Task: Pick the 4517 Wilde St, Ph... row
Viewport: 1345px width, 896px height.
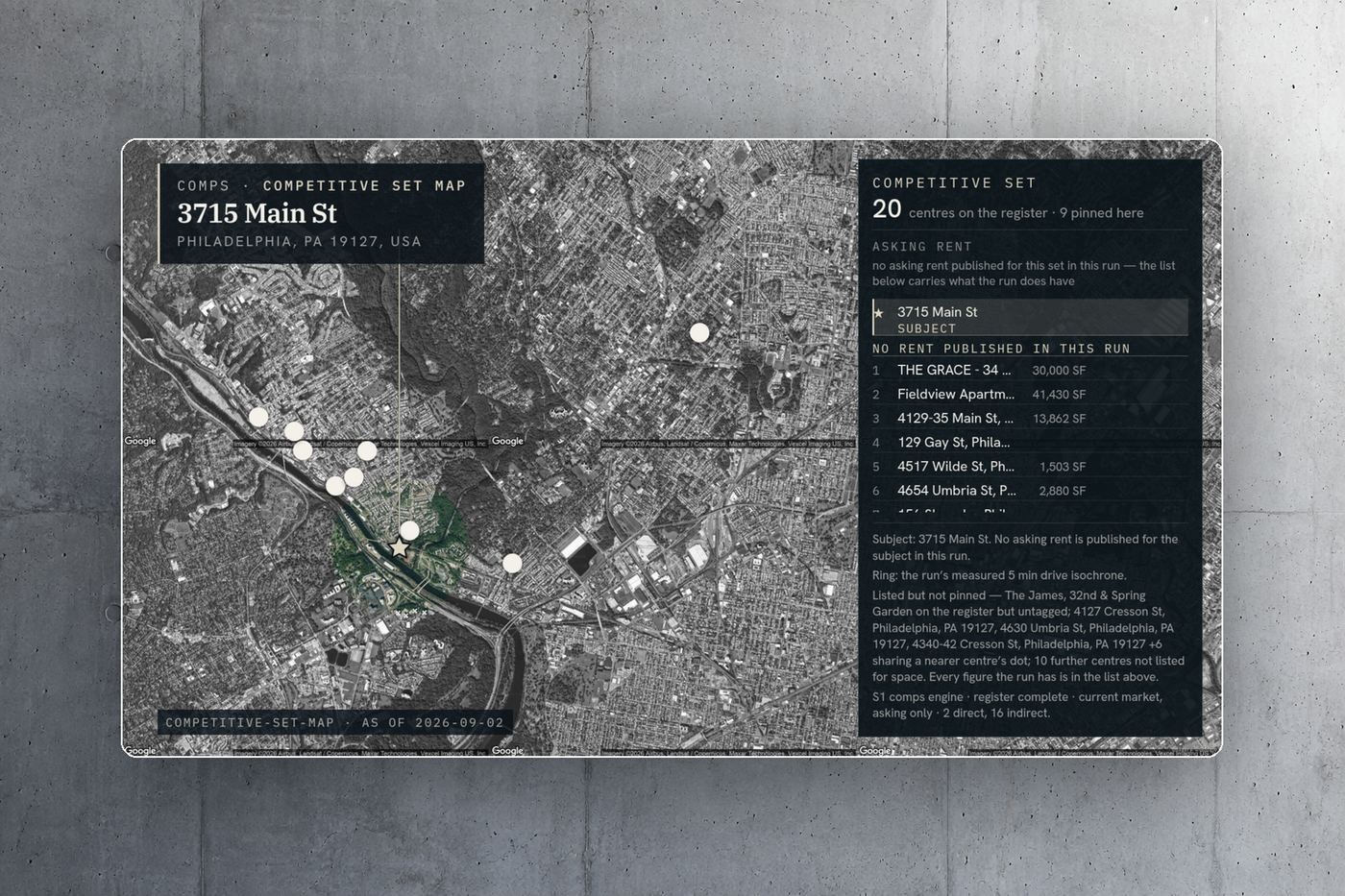Action: 1030,466
